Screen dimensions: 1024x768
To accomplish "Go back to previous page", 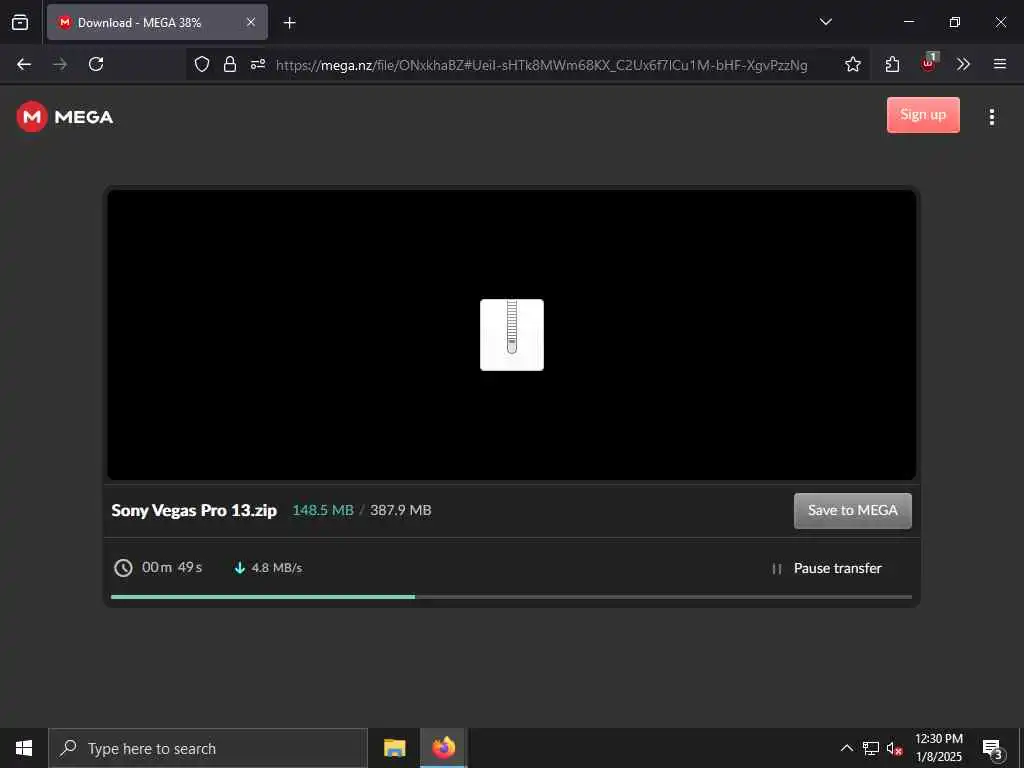I will (24, 64).
